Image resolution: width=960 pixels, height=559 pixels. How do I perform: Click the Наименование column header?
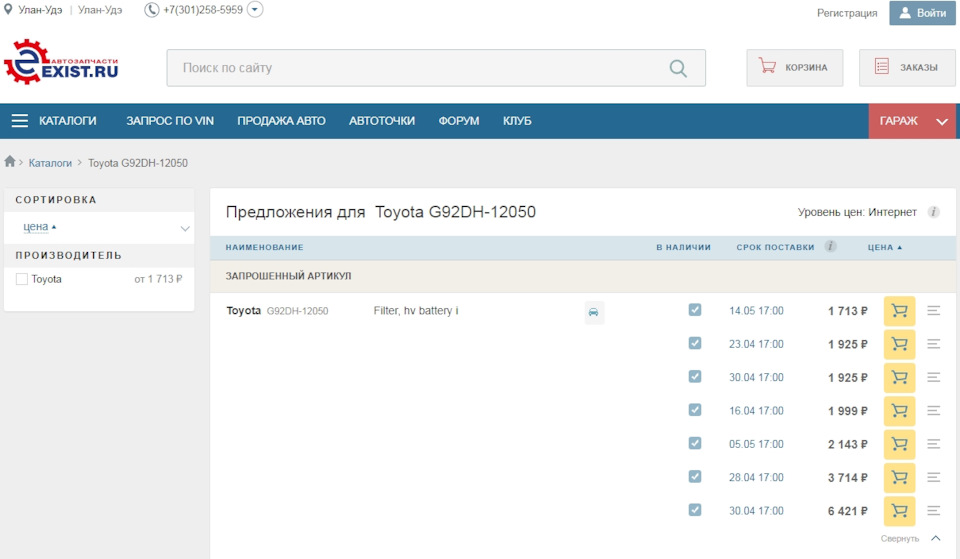pyautogui.click(x=264, y=247)
